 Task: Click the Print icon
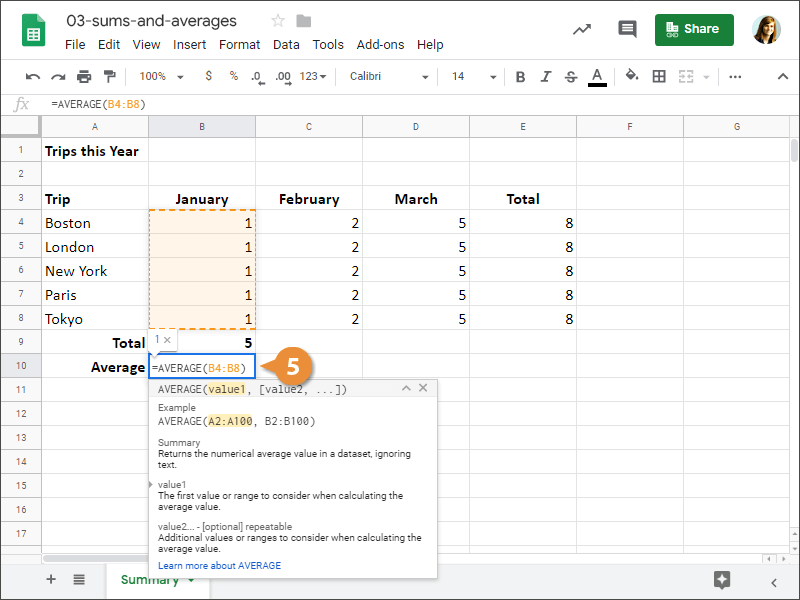[x=84, y=76]
